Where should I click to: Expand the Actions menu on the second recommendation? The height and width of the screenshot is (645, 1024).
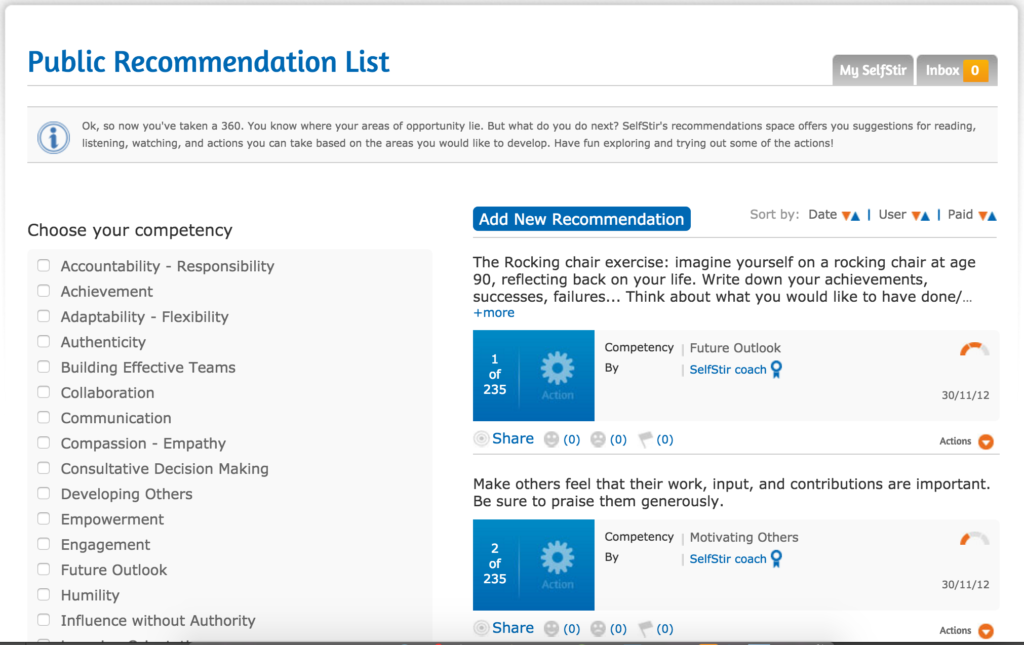[986, 631]
